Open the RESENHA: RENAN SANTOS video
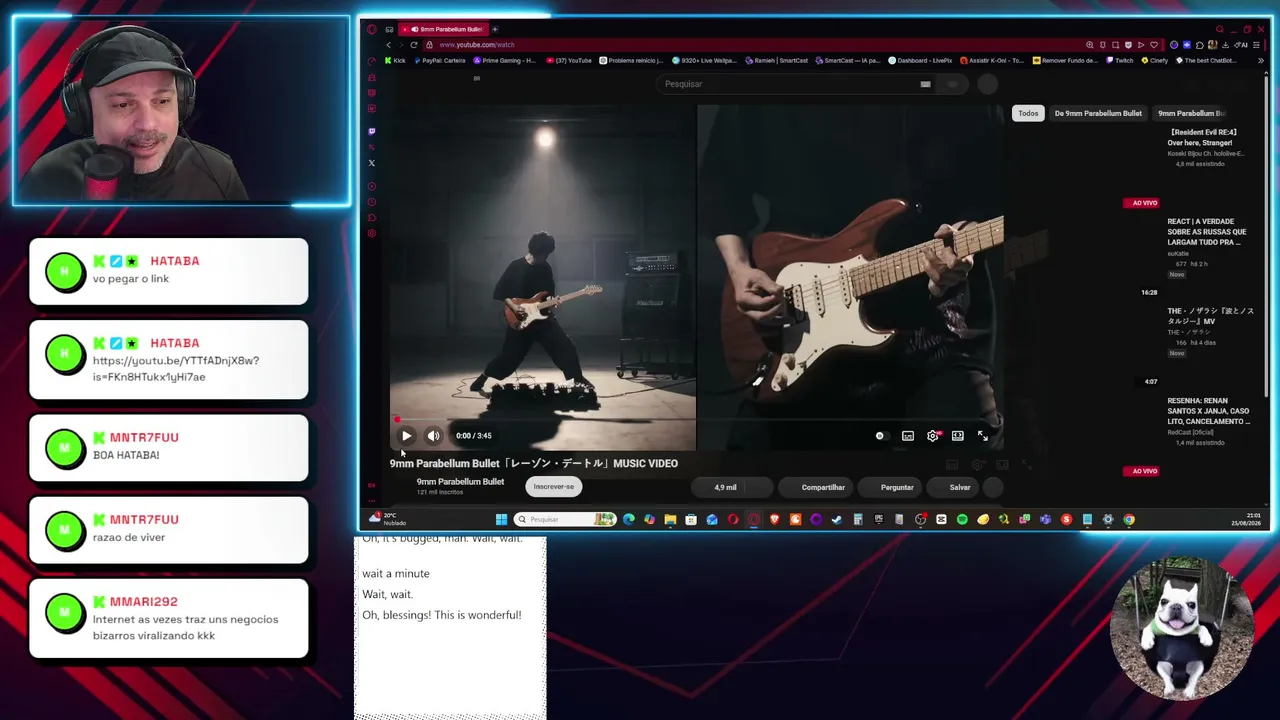Image resolution: width=1280 pixels, height=720 pixels. pyautogui.click(x=1208, y=411)
